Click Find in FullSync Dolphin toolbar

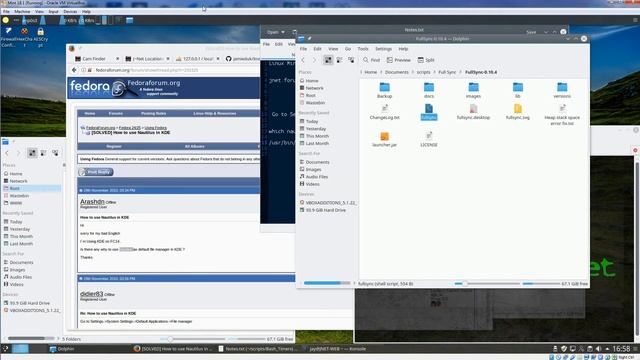coord(371,60)
